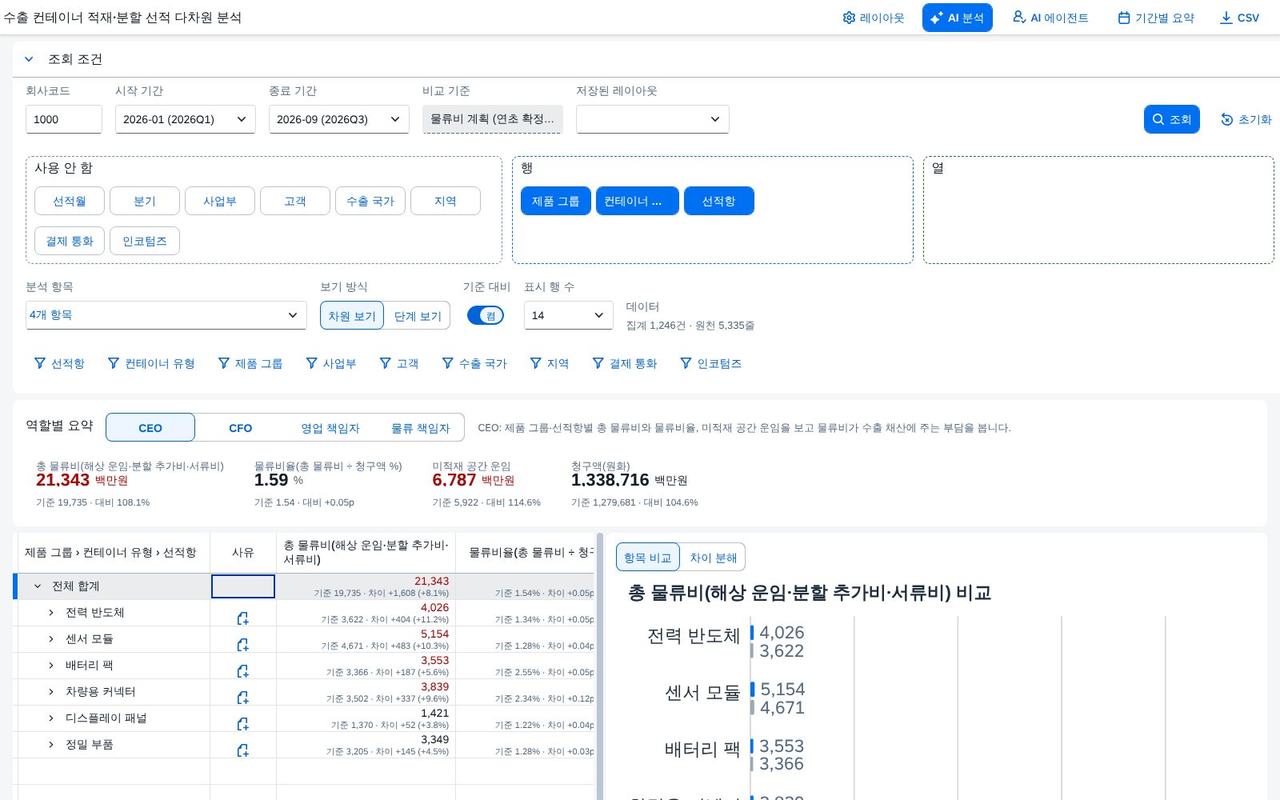Image resolution: width=1280 pixels, height=800 pixels.
Task: Switch view mode to 차원 보기
Action: (352, 316)
